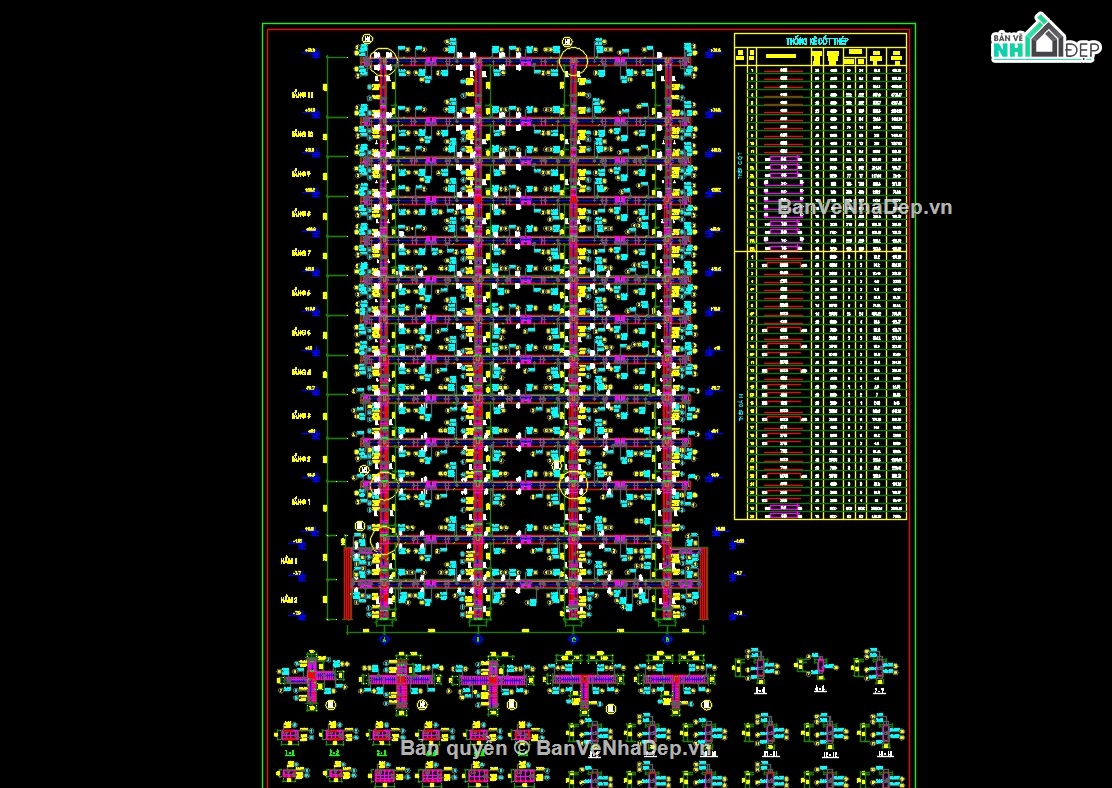Screen dimensions: 1112x788
Task: Click the BanVeNhaDep.vn watermark over the table
Action: [864, 207]
